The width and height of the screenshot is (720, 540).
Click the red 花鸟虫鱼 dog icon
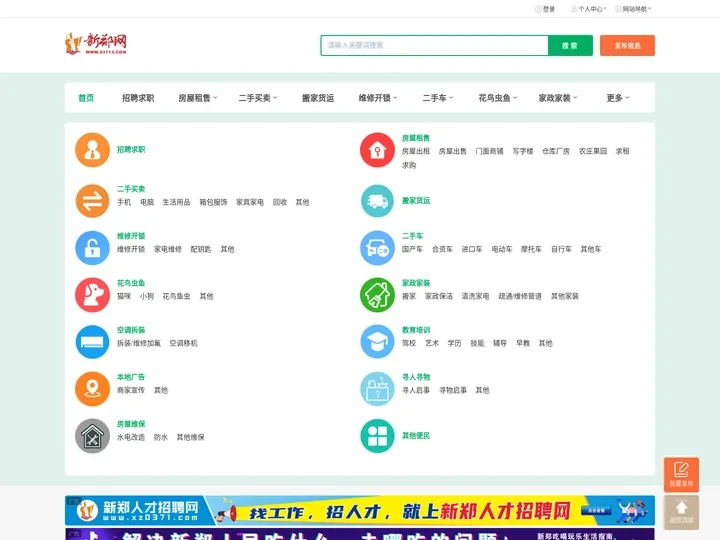(x=92, y=295)
